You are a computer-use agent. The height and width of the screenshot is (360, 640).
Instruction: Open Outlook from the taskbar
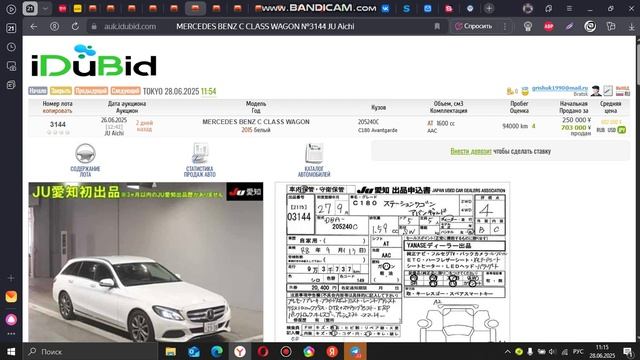194,351
